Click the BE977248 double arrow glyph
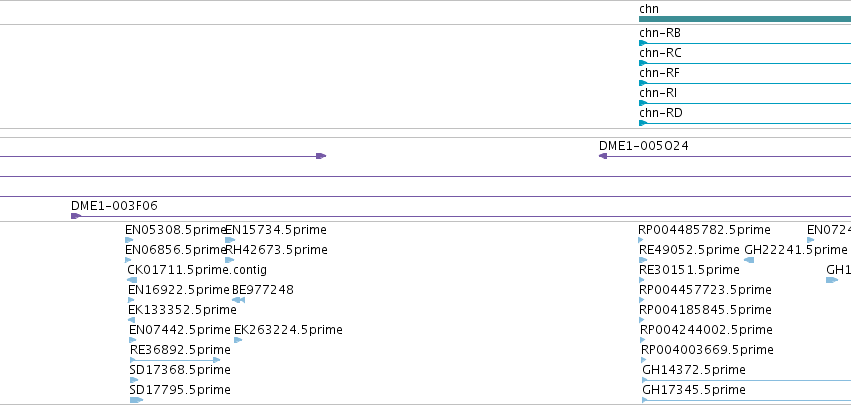Viewport: 851px width, 405px height. (x=238, y=300)
